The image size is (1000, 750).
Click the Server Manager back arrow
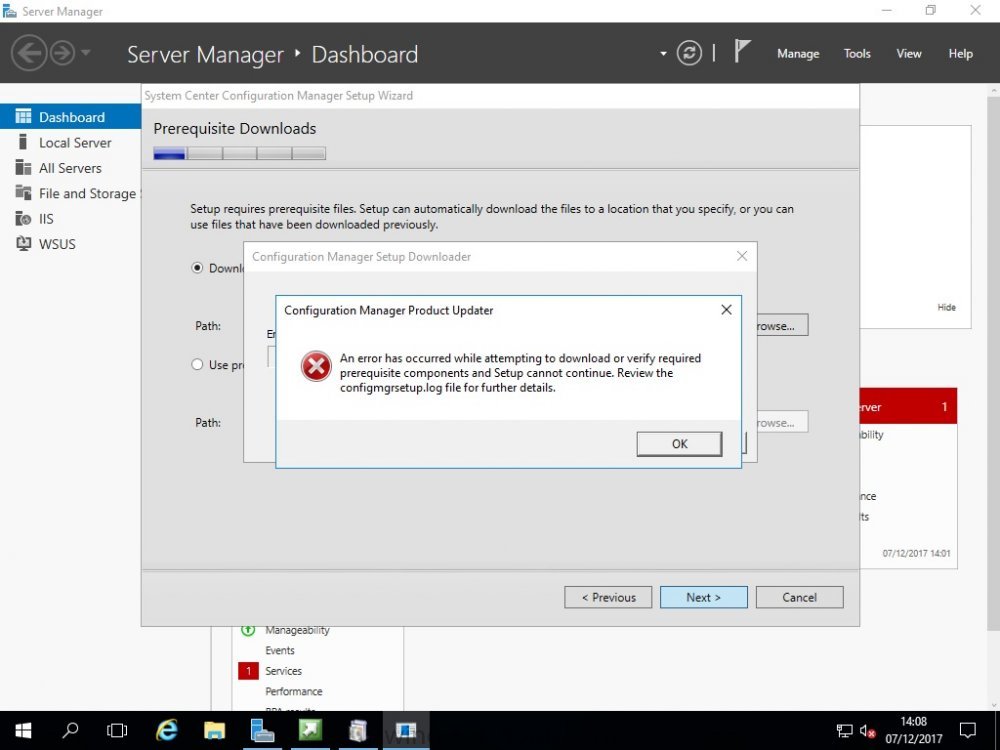[x=29, y=52]
